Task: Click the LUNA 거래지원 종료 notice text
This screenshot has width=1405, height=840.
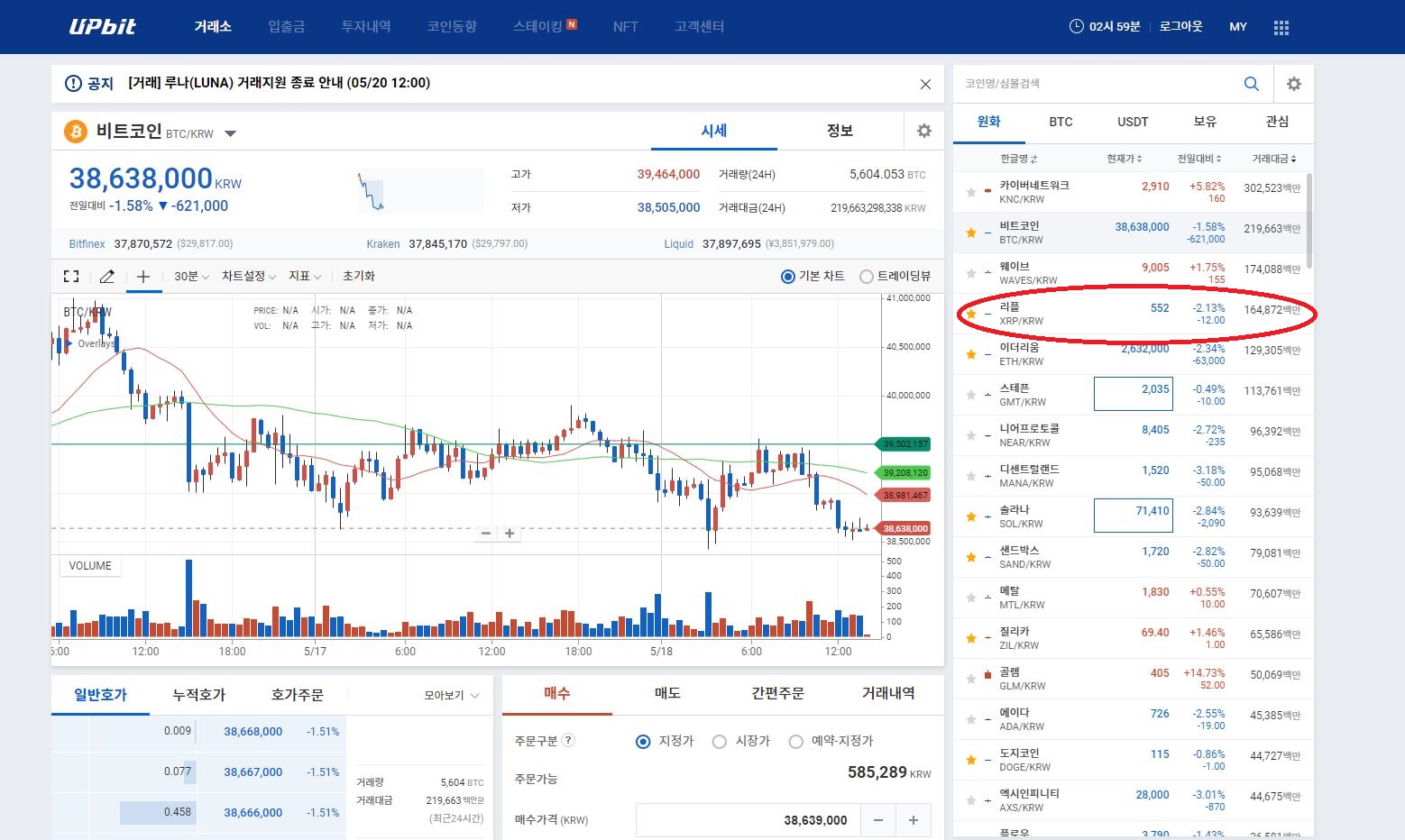Action: tap(279, 83)
